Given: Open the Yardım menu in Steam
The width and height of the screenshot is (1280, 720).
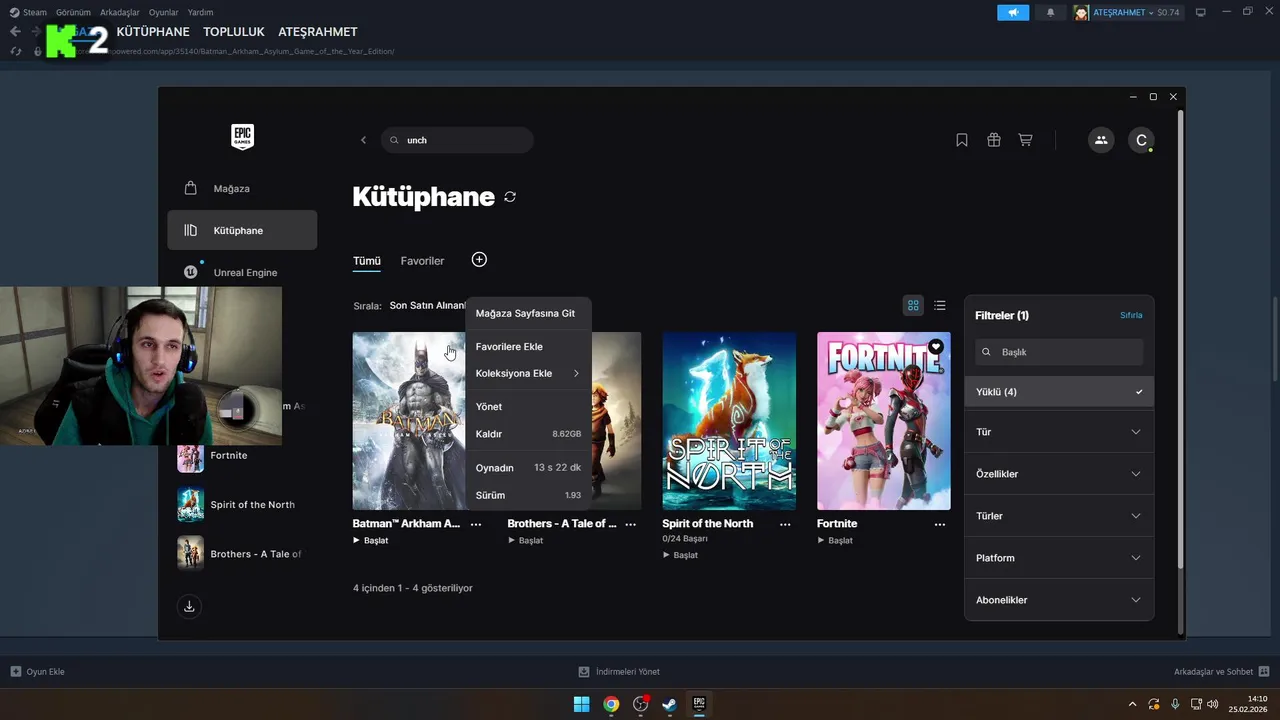Looking at the screenshot, I should coord(201,13).
